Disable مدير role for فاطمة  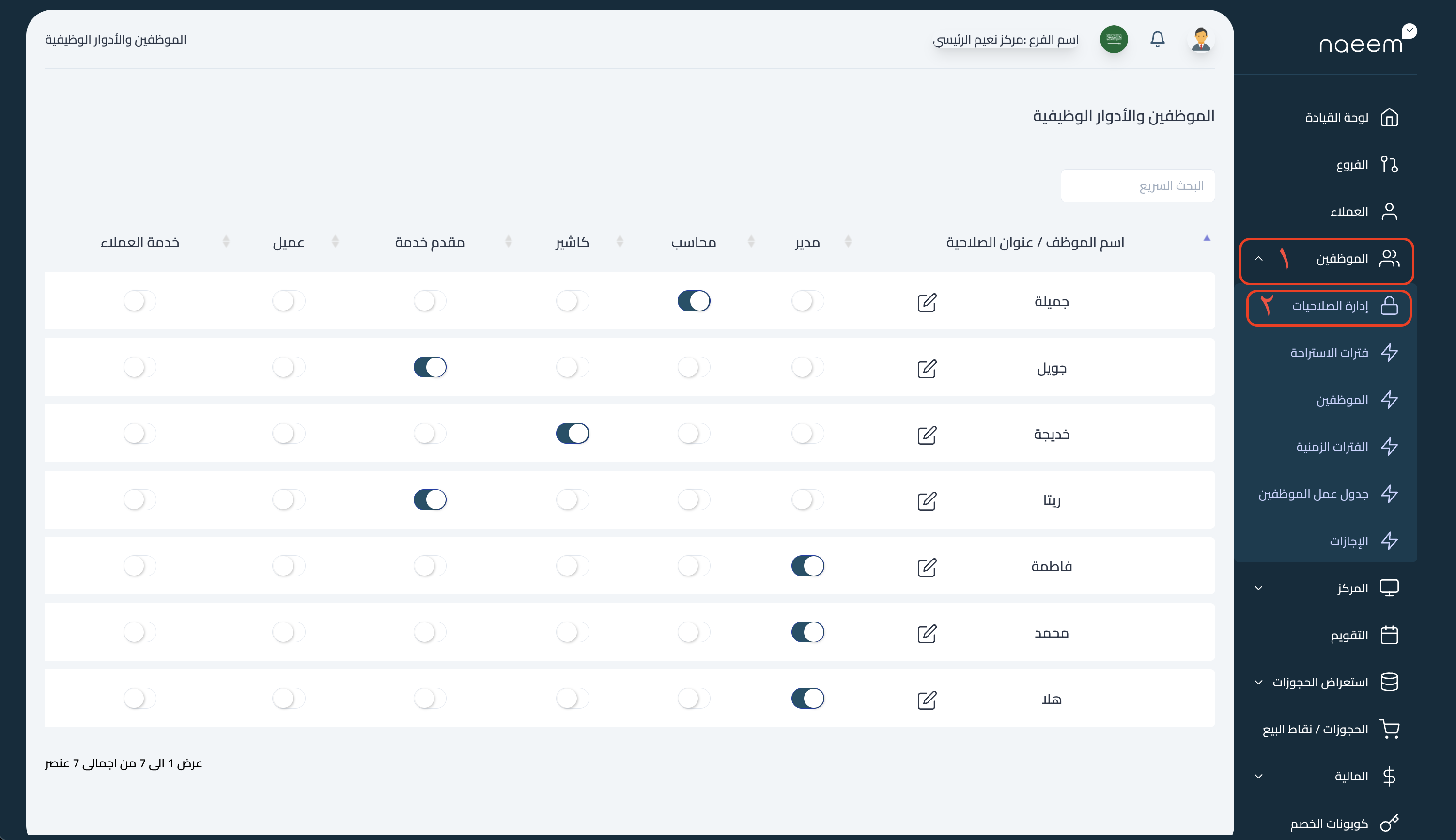tap(807, 566)
